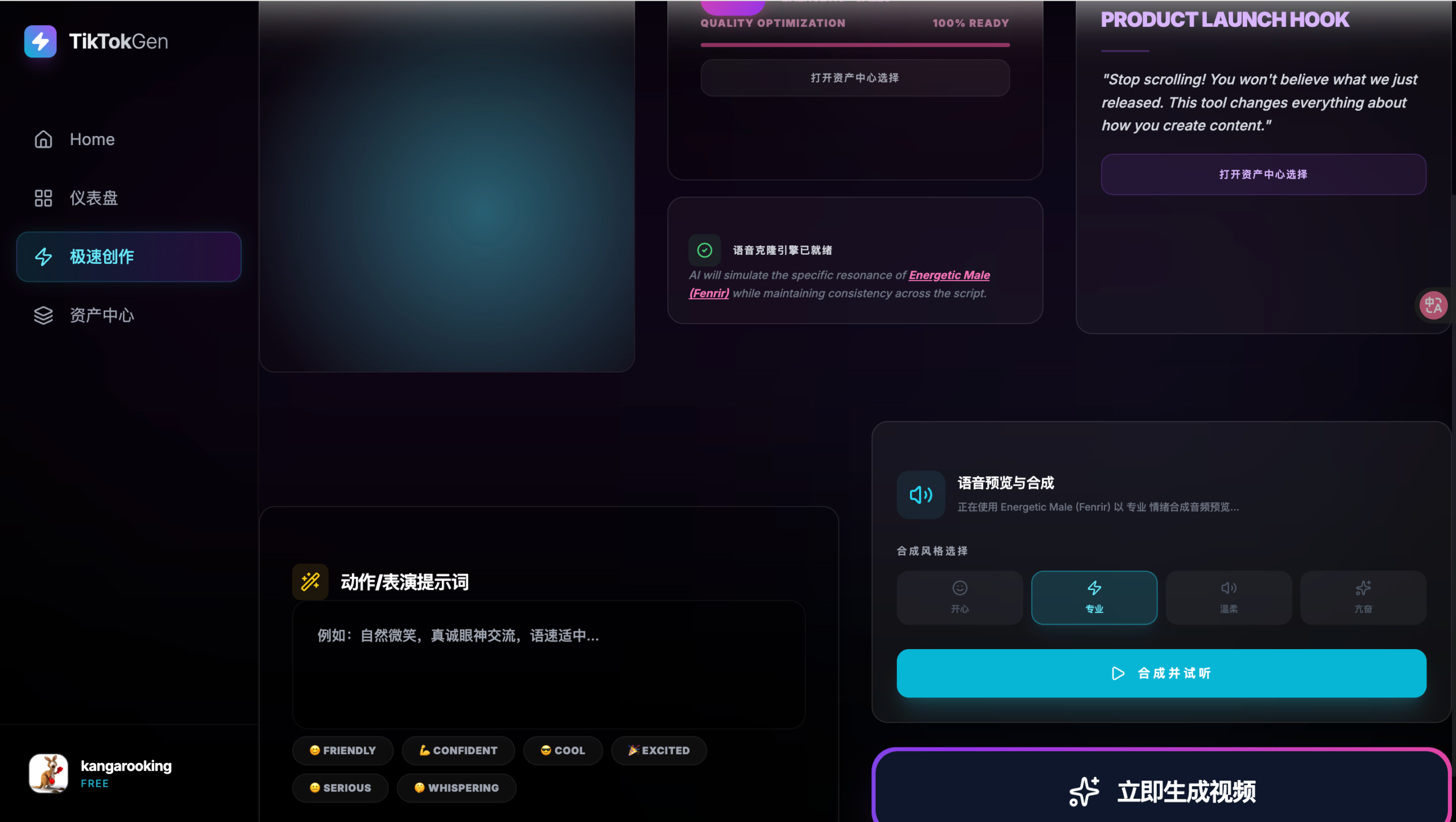1456x822 pixels.
Task: Click the performance prompt text area
Action: pyautogui.click(x=548, y=664)
